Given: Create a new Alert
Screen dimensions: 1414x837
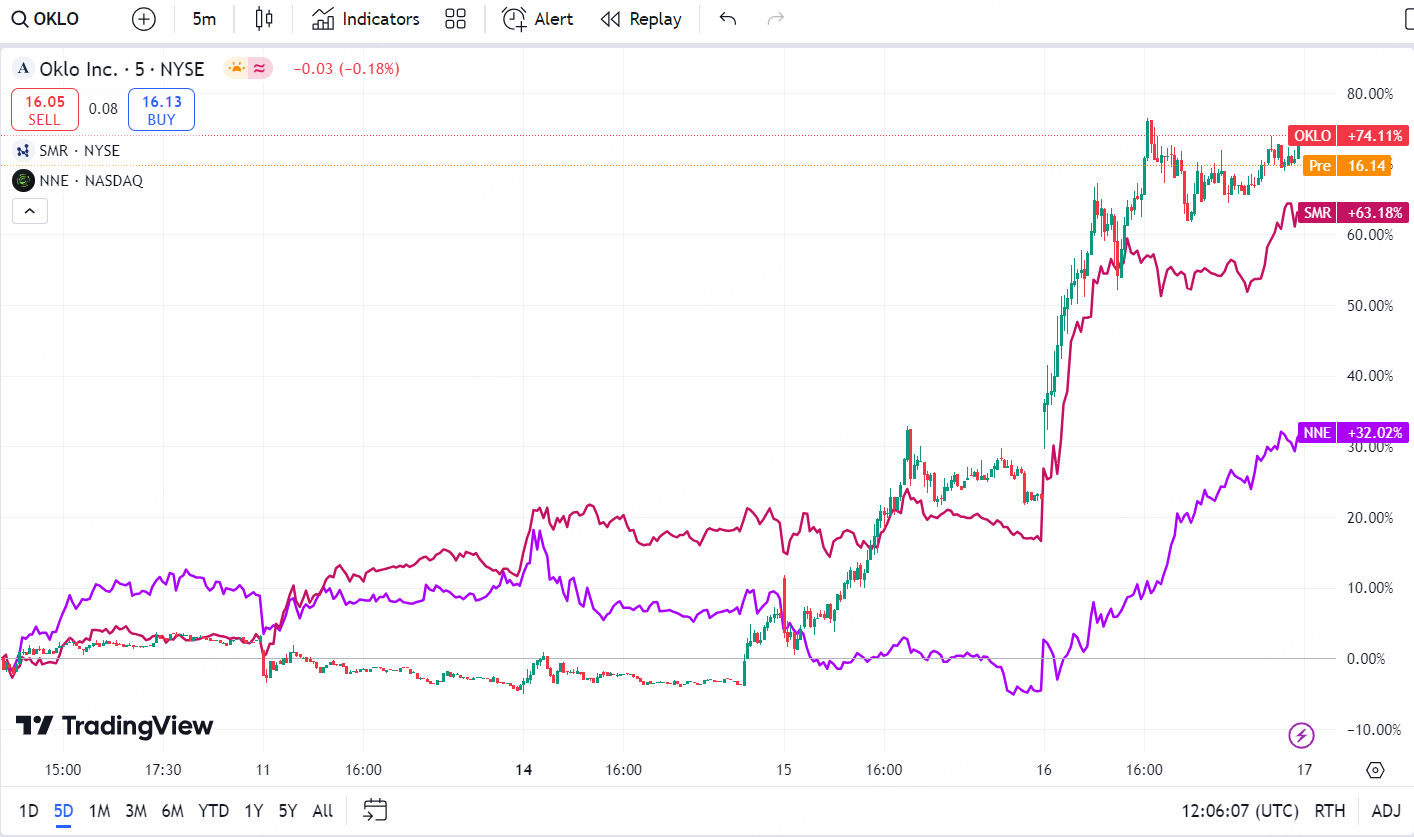Looking at the screenshot, I should [x=538, y=19].
